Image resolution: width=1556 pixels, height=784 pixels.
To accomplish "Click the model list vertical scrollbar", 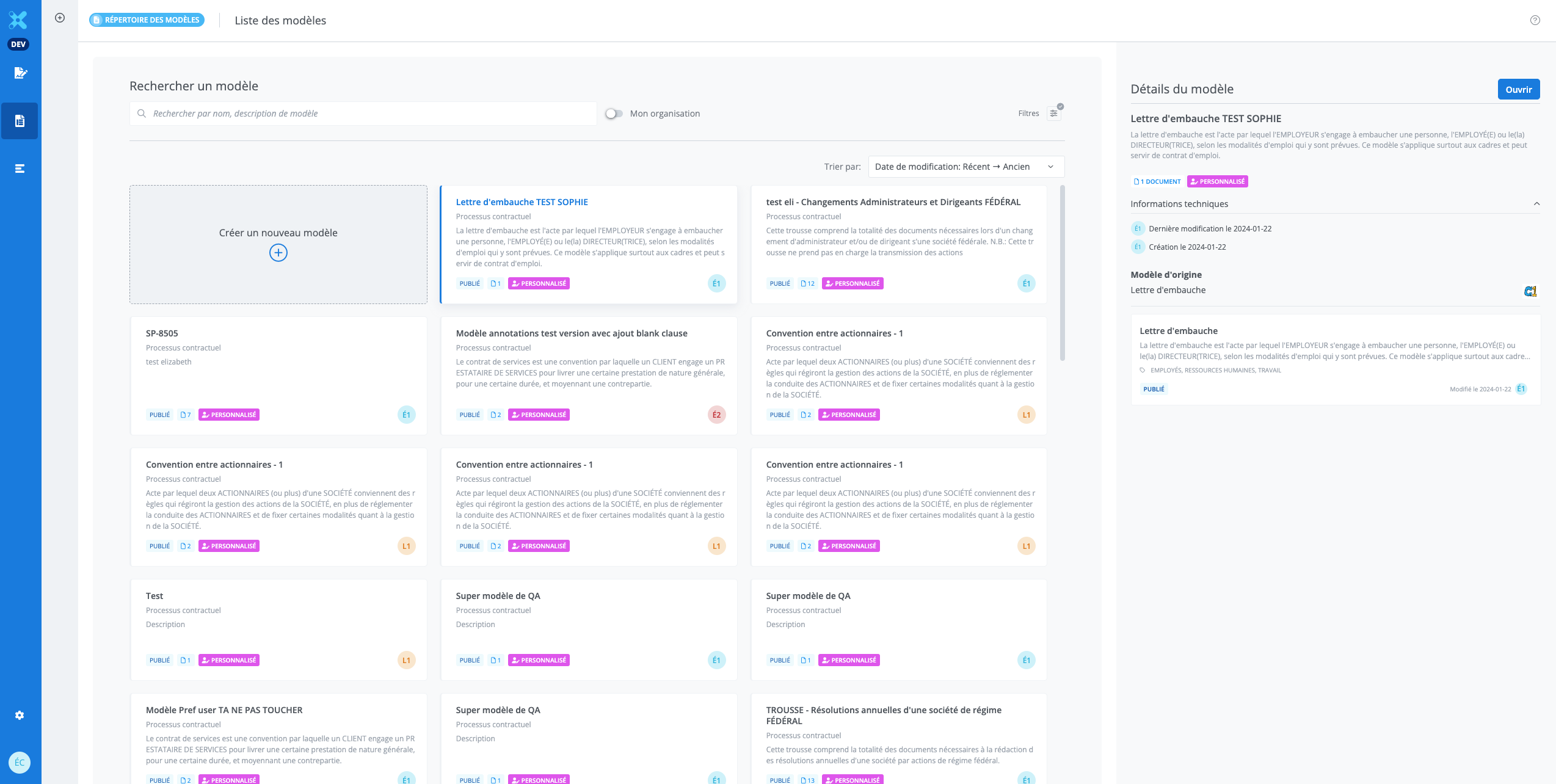I will (1062, 273).
